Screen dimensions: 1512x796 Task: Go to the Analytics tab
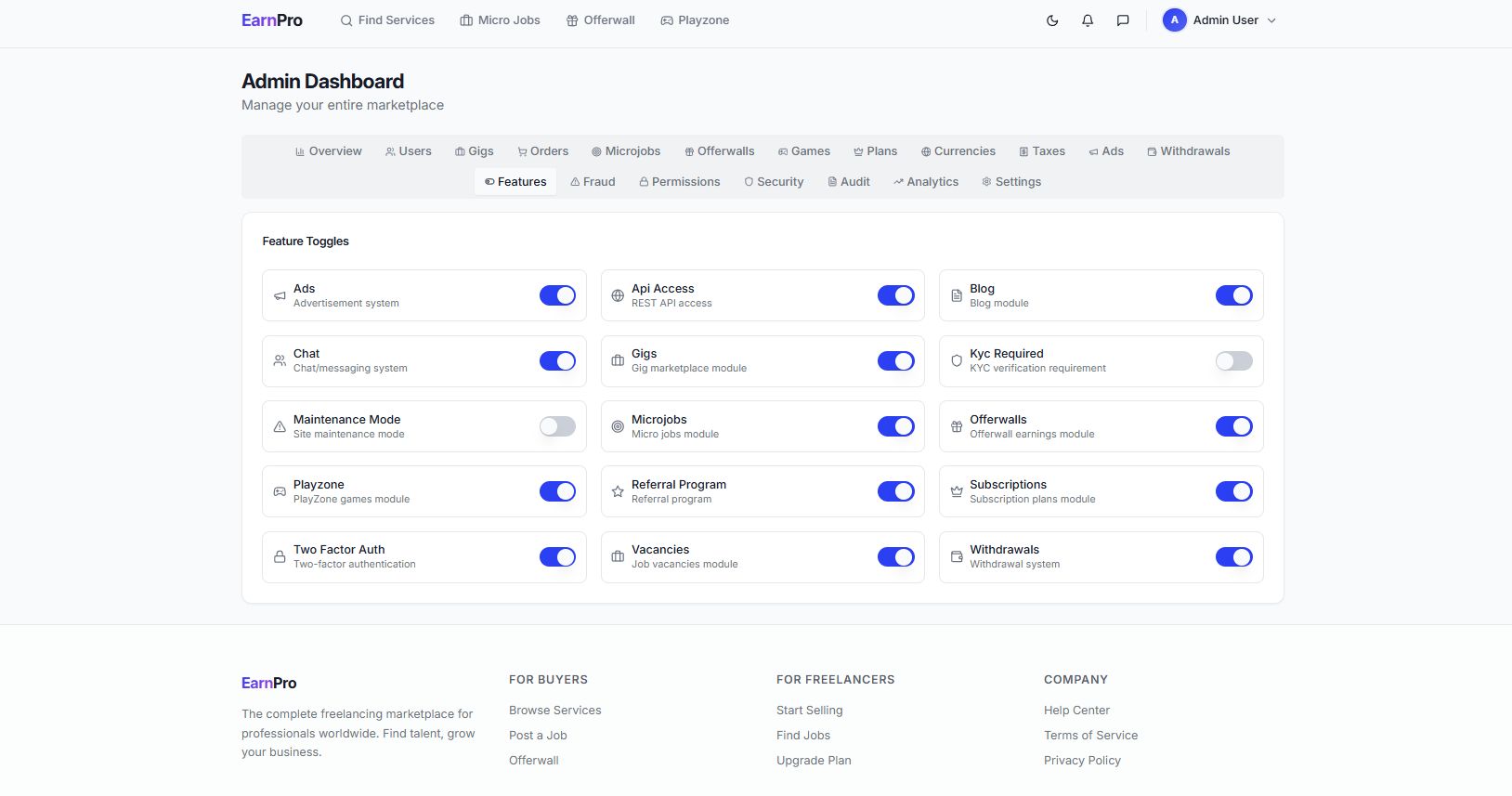[x=925, y=182]
